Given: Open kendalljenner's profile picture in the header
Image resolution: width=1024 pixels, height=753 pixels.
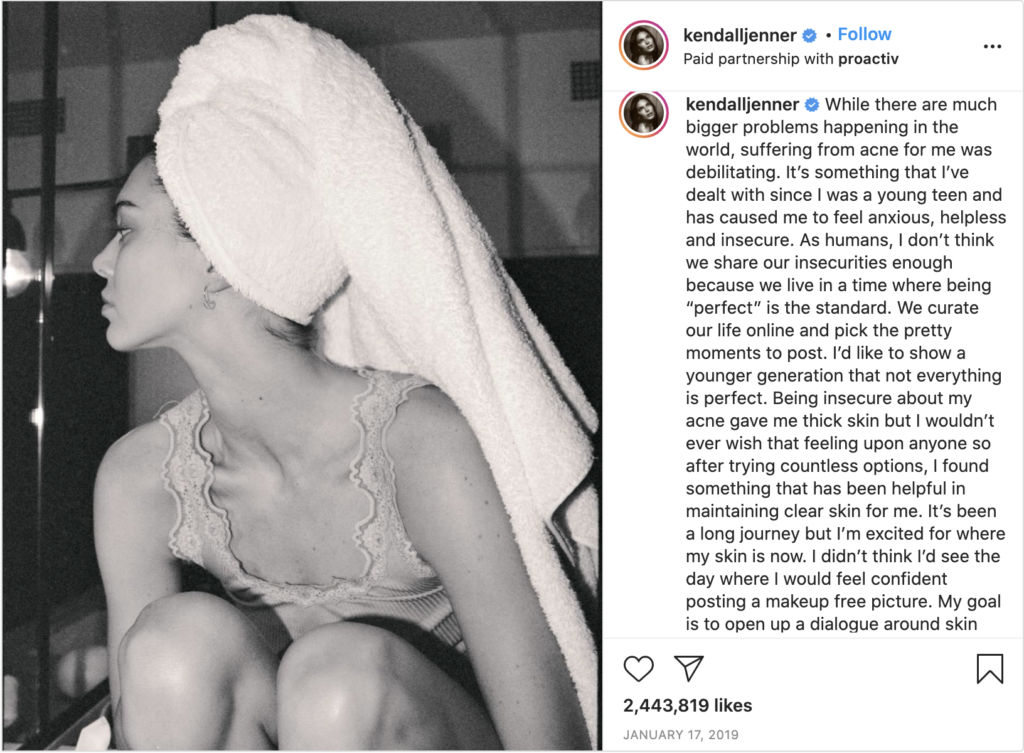Looking at the screenshot, I should click(x=644, y=46).
